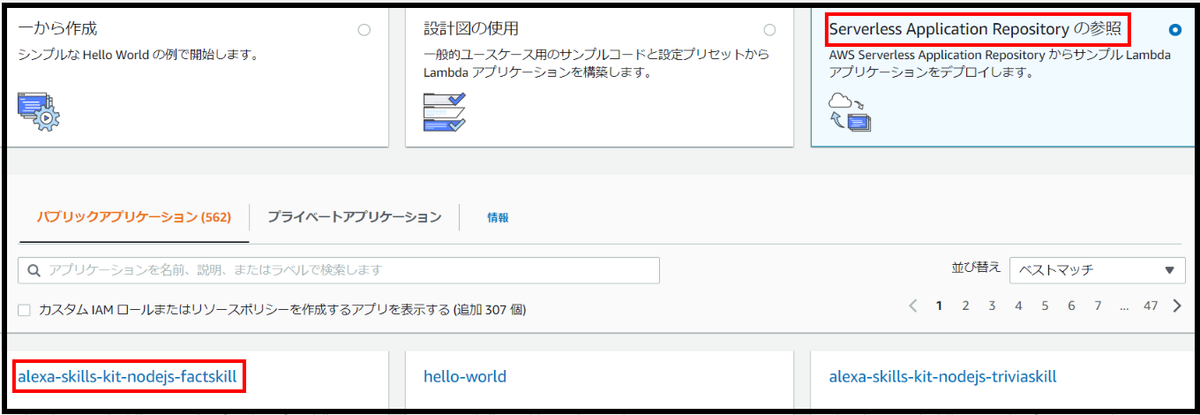Image resolution: width=1200 pixels, height=415 pixels.
Task: Click the pagination ellipsis
Action: point(1124,308)
